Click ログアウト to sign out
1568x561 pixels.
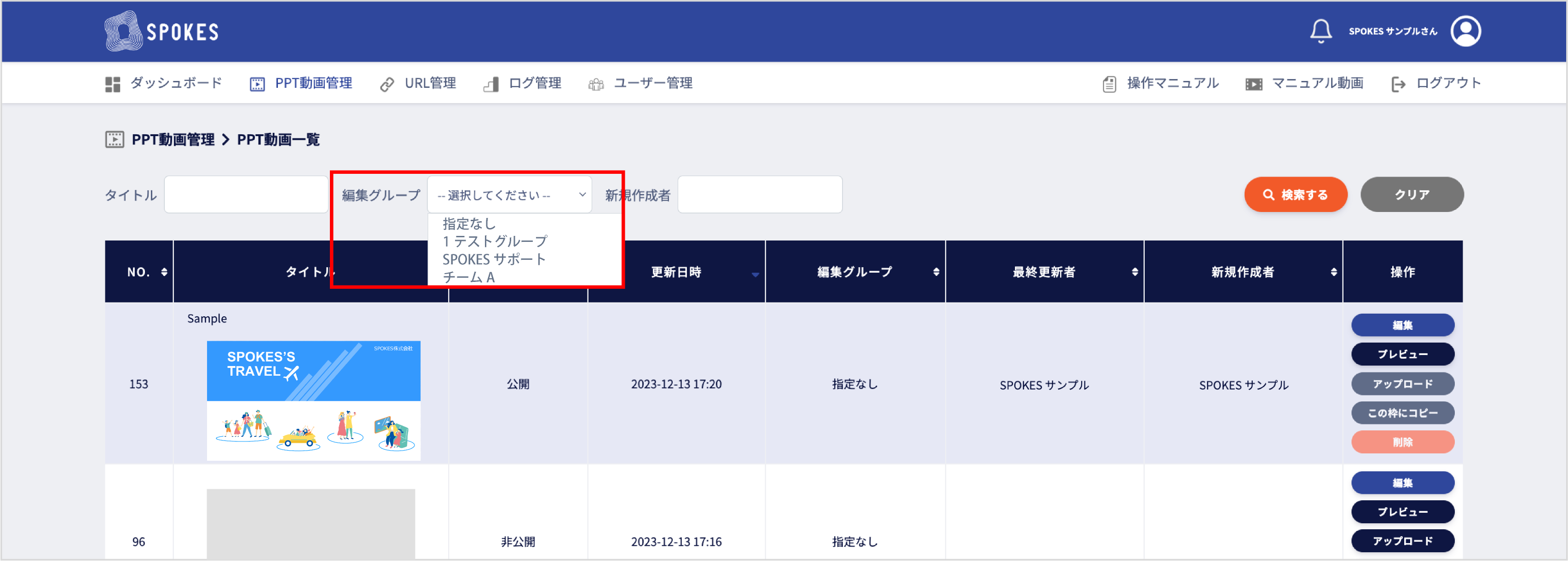pyautogui.click(x=1448, y=83)
